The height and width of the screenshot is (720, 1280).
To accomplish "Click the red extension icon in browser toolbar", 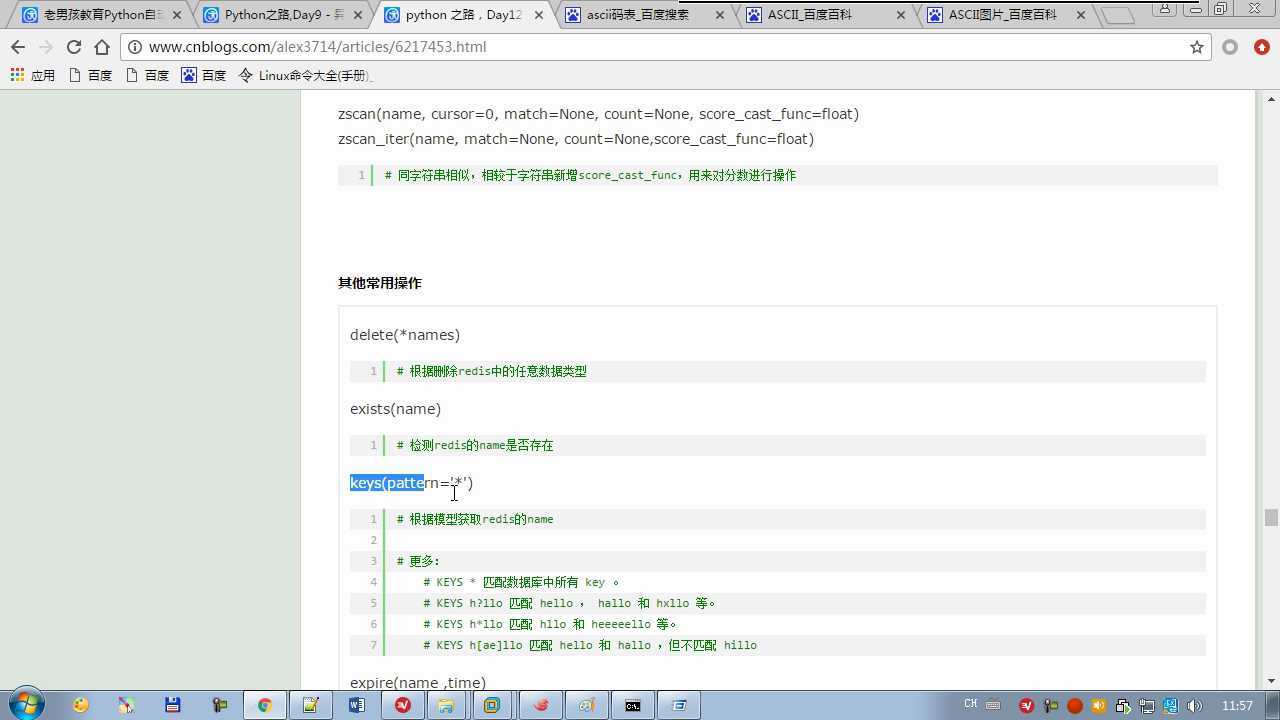I will [x=1262, y=47].
